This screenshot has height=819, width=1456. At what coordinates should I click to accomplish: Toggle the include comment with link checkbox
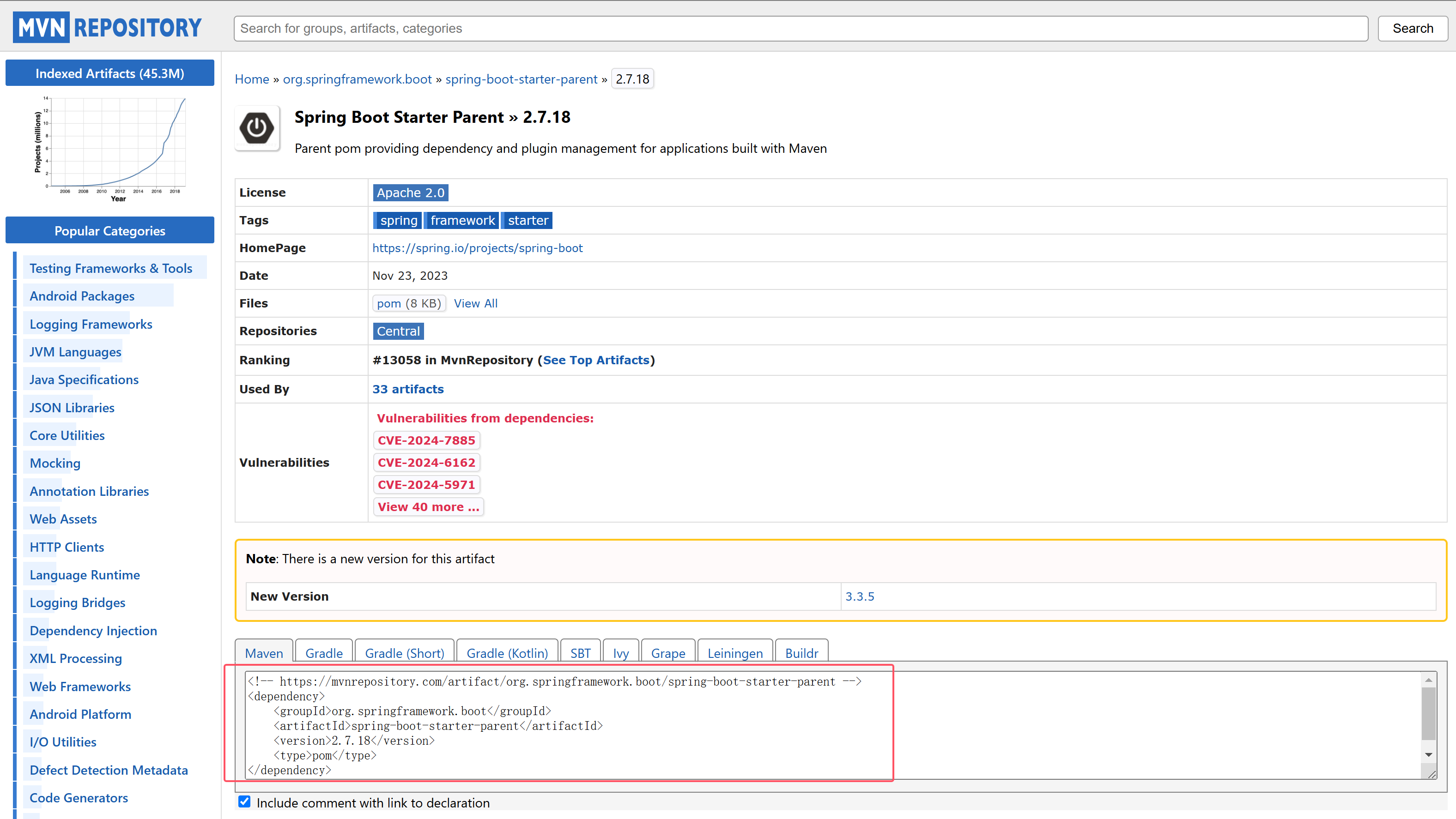(x=244, y=802)
